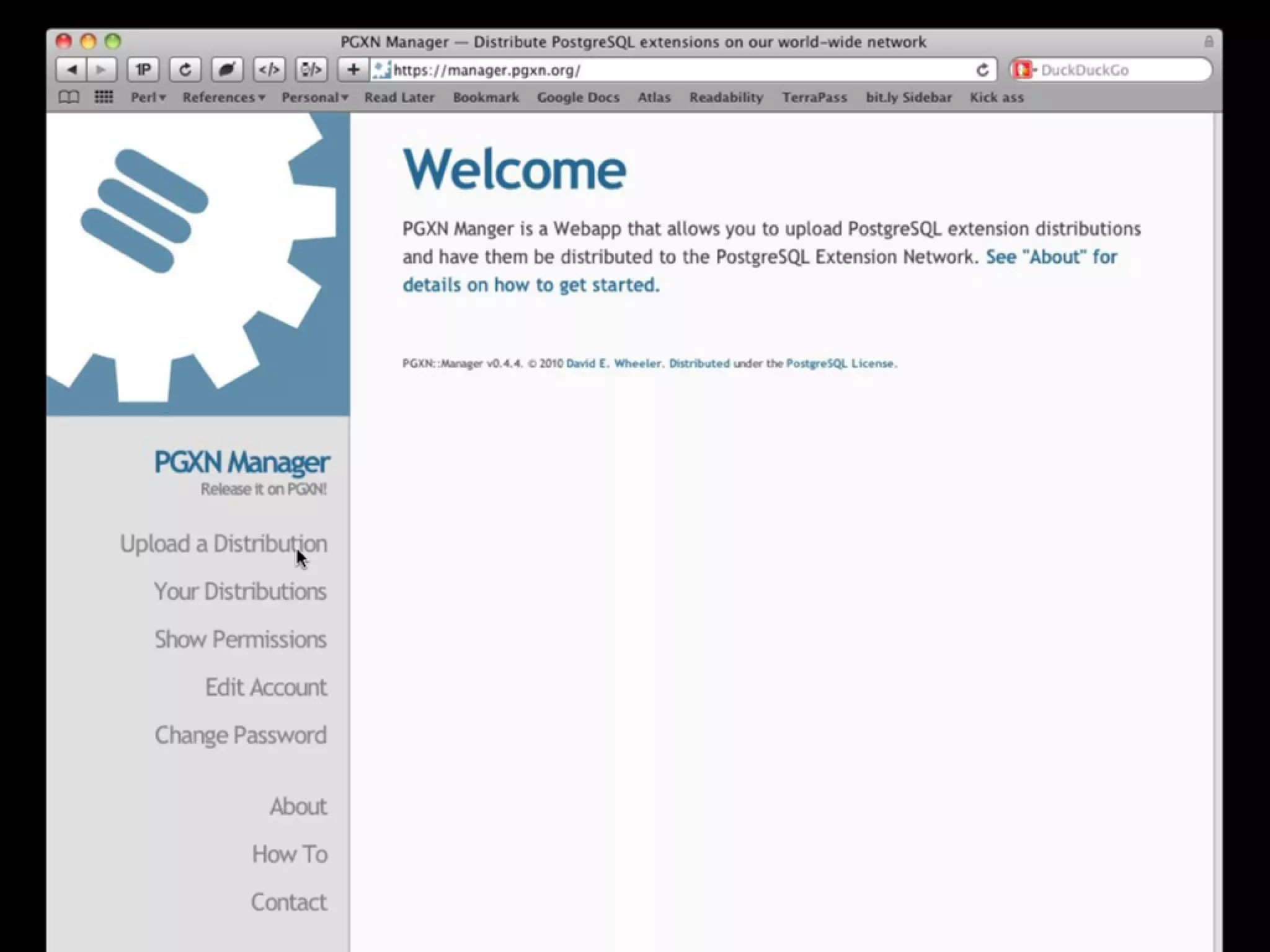Open the Show Permissions link
Viewport: 1270px width, 952px height.
point(241,639)
